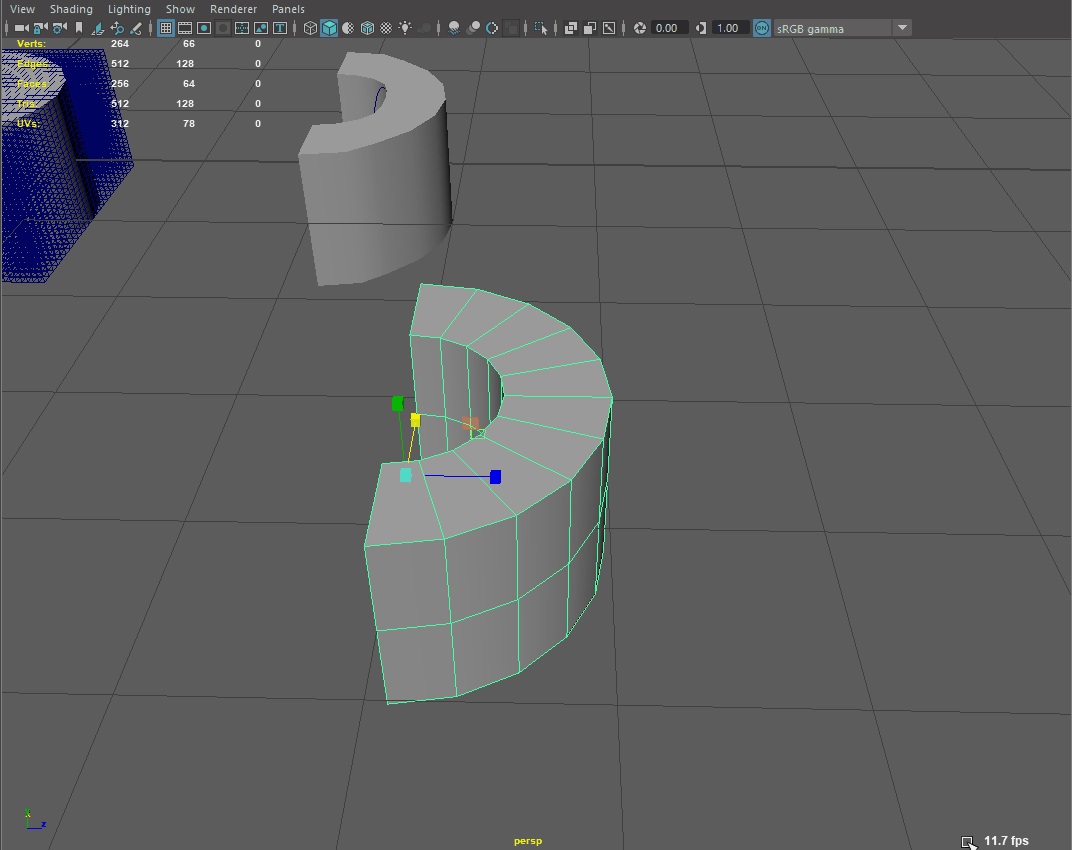Open the Renderer menu
This screenshot has width=1072, height=850.
tap(233, 9)
